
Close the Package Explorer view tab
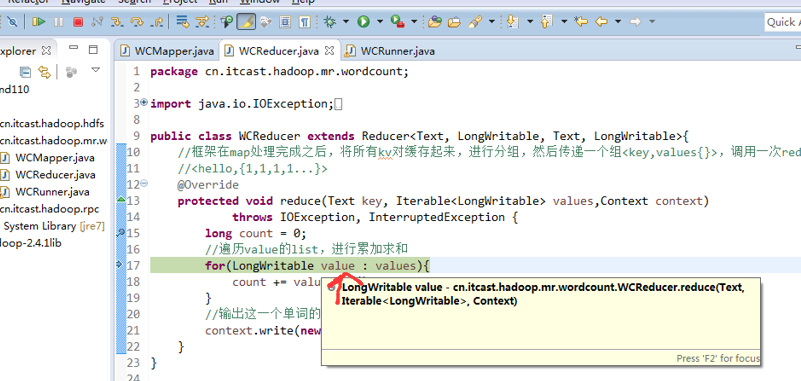[x=46, y=51]
